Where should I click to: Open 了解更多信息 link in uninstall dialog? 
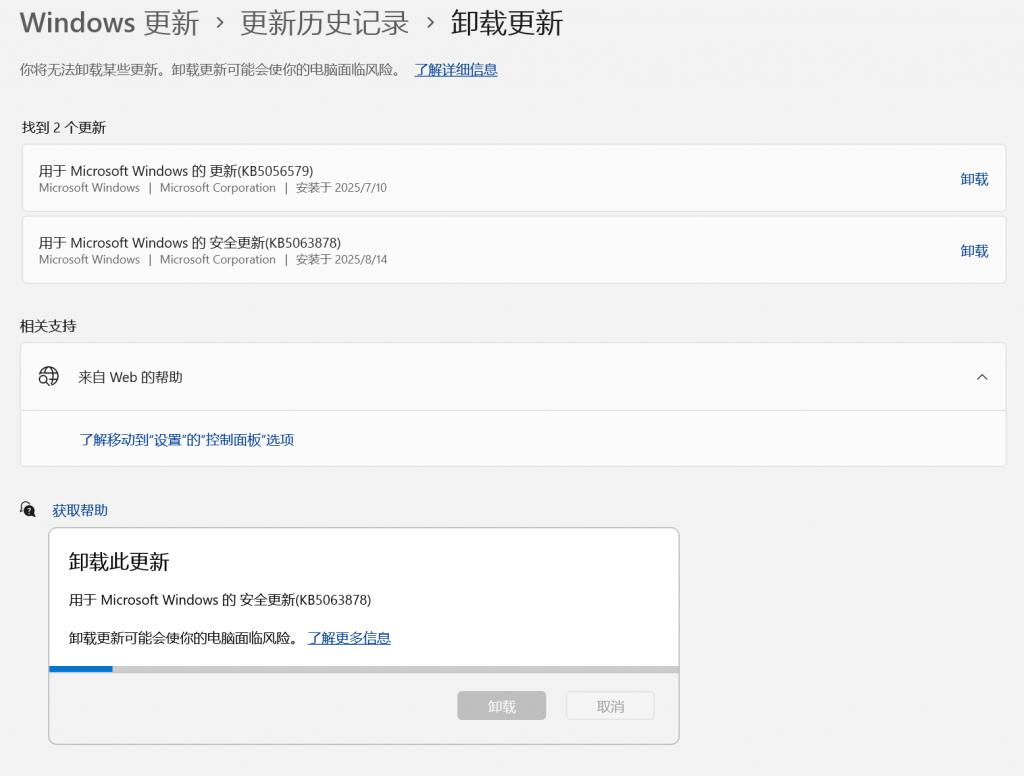349,638
